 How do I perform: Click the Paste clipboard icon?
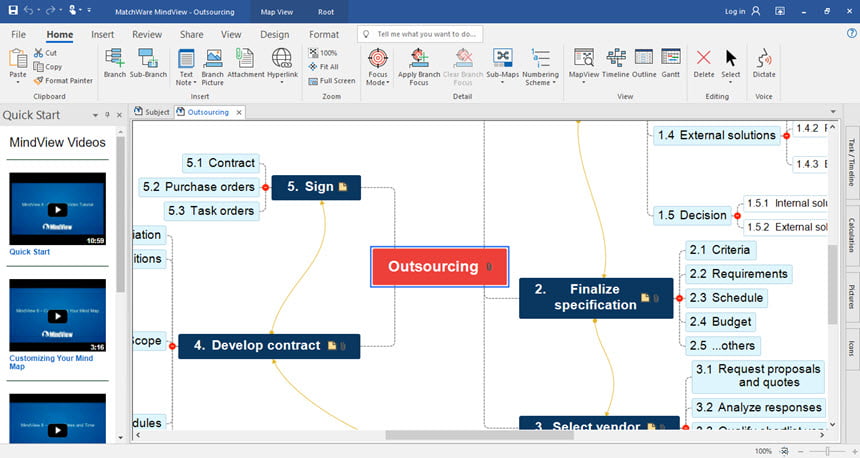[x=18, y=58]
